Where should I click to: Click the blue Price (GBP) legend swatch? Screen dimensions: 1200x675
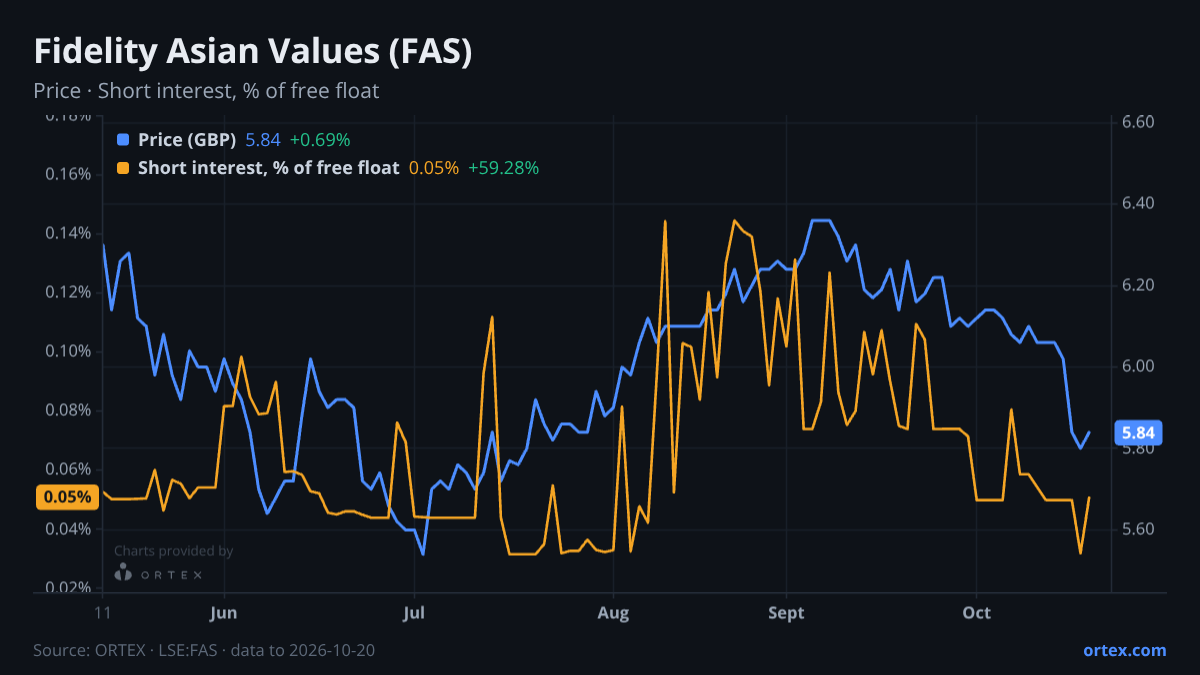coord(124,140)
